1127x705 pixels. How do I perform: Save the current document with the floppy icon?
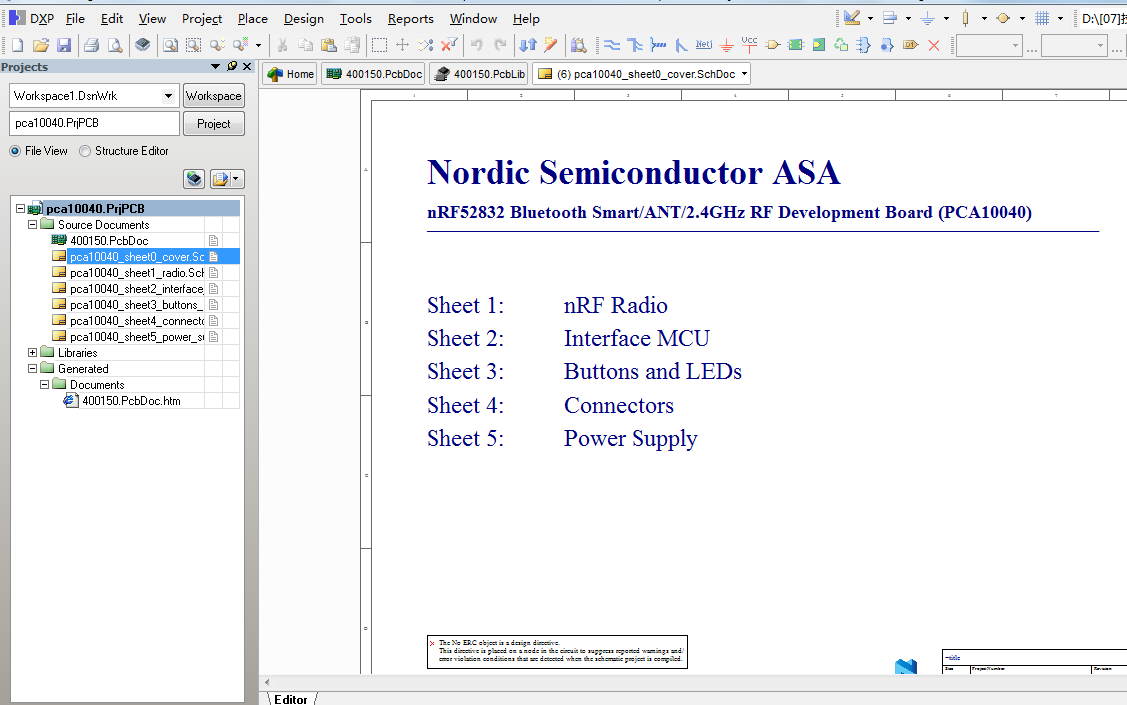(x=64, y=45)
